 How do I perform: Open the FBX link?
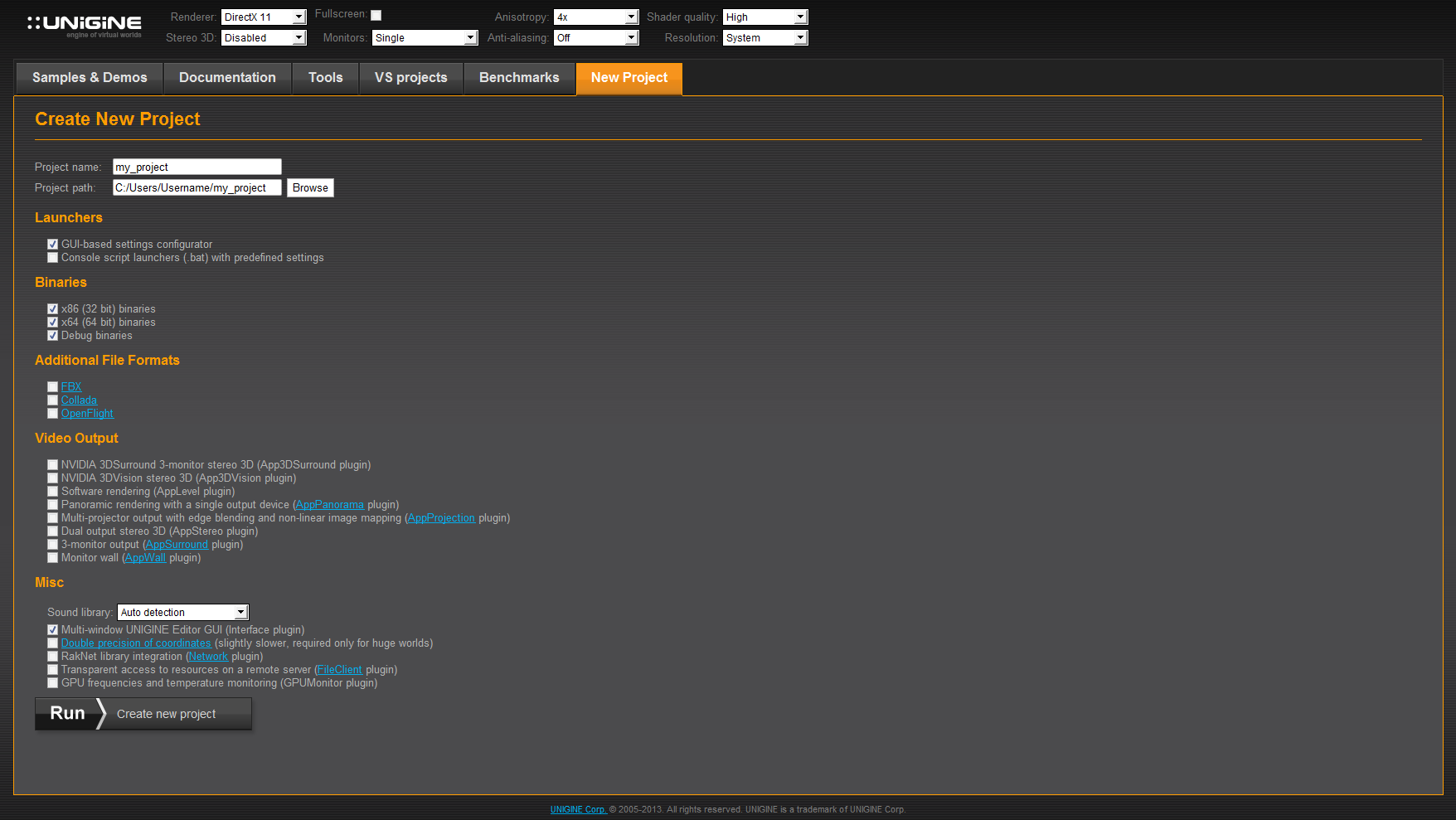[x=71, y=386]
